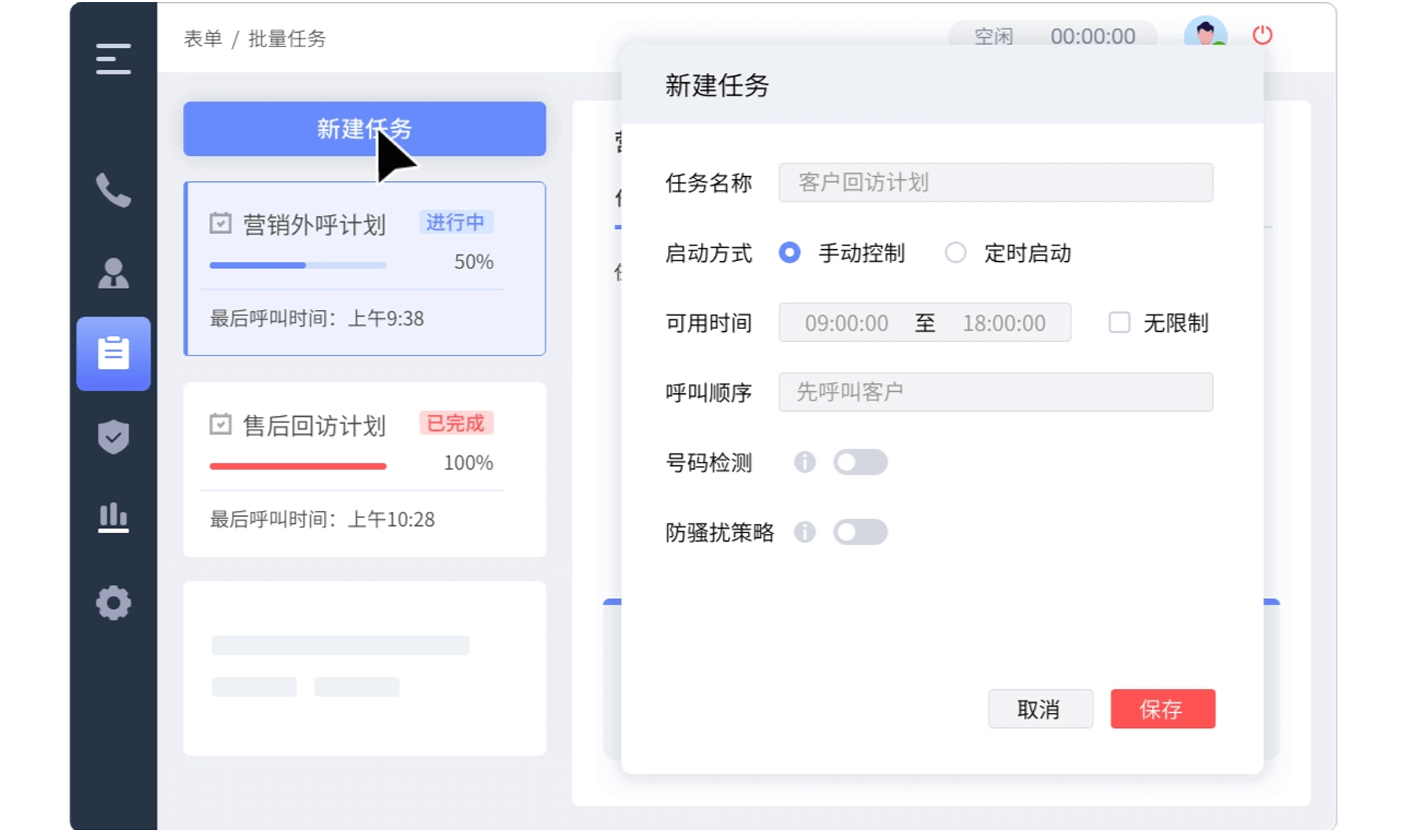The image size is (1408, 840).
Task: Open the phone call sidebar icon
Action: click(x=113, y=190)
